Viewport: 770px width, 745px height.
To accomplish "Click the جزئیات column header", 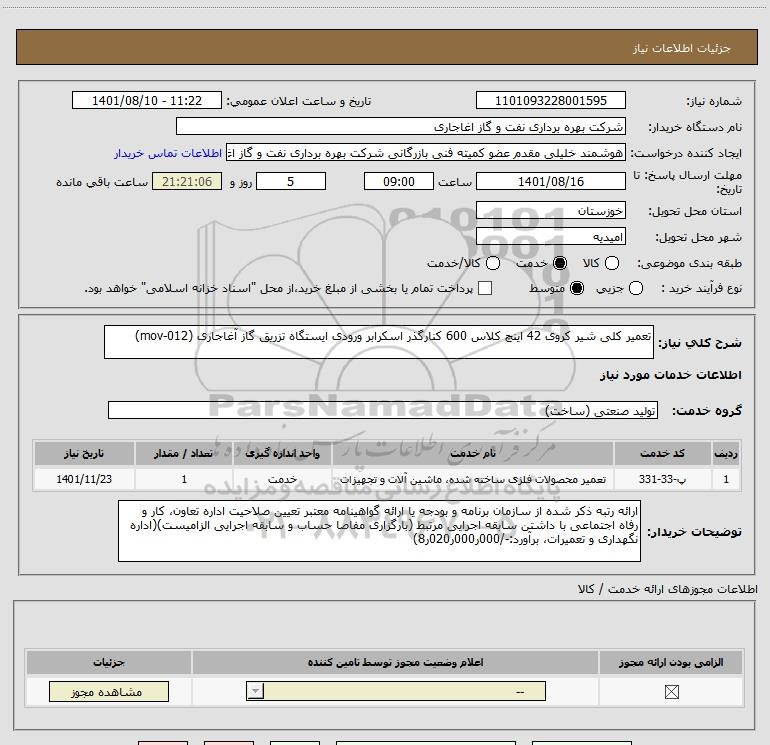I will pos(109,662).
